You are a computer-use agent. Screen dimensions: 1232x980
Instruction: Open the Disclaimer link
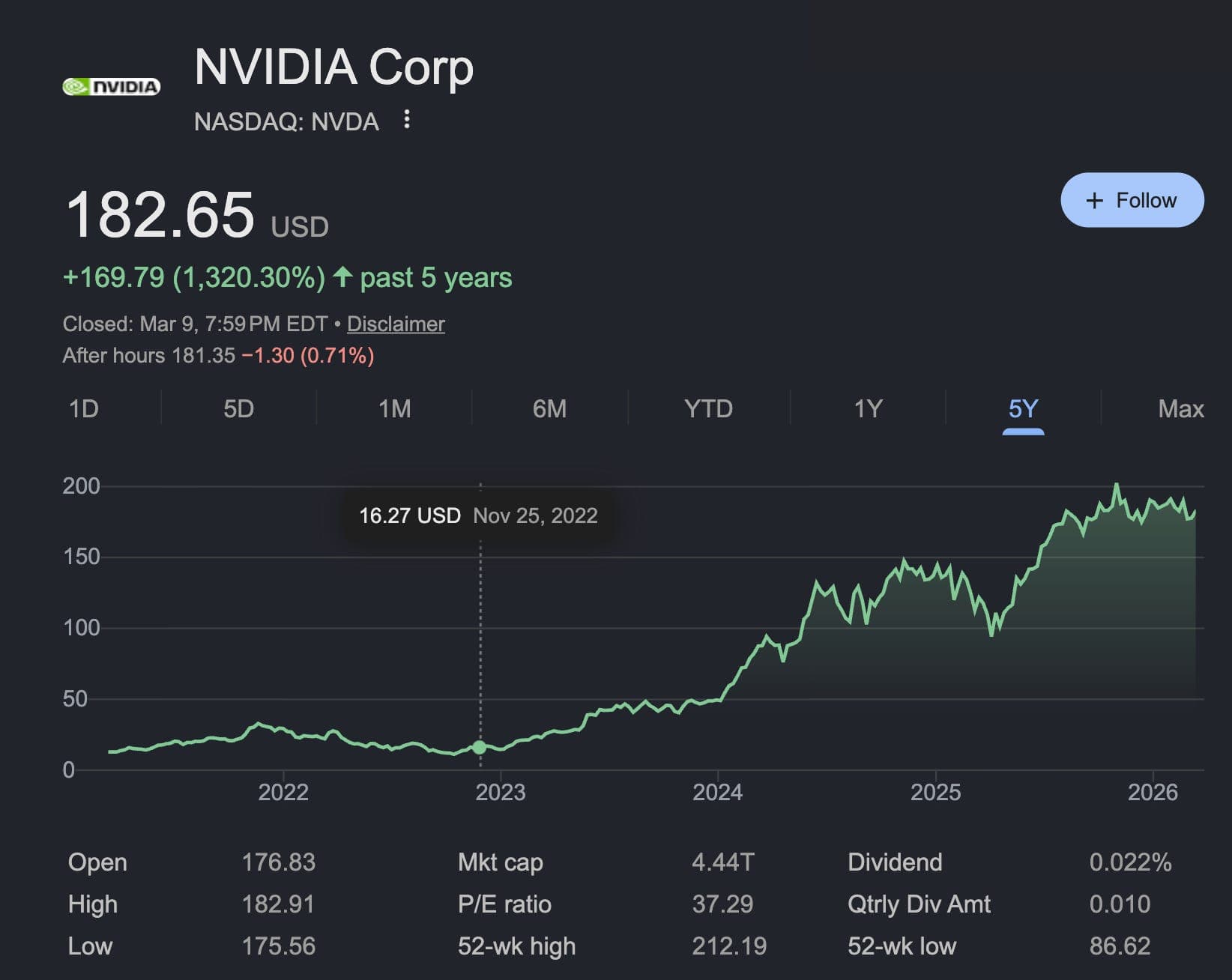396,324
